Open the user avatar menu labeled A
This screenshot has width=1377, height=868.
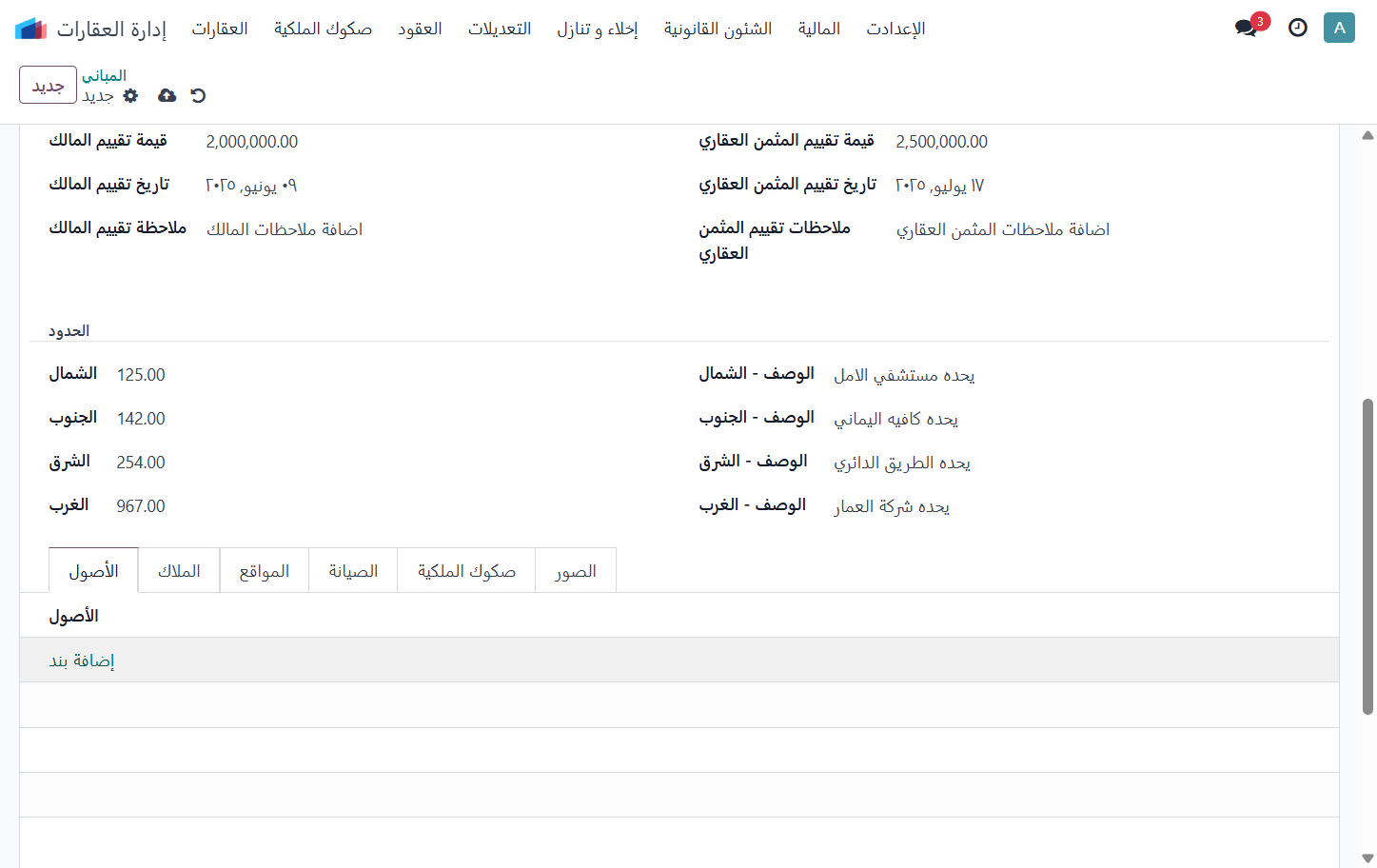[x=1339, y=28]
